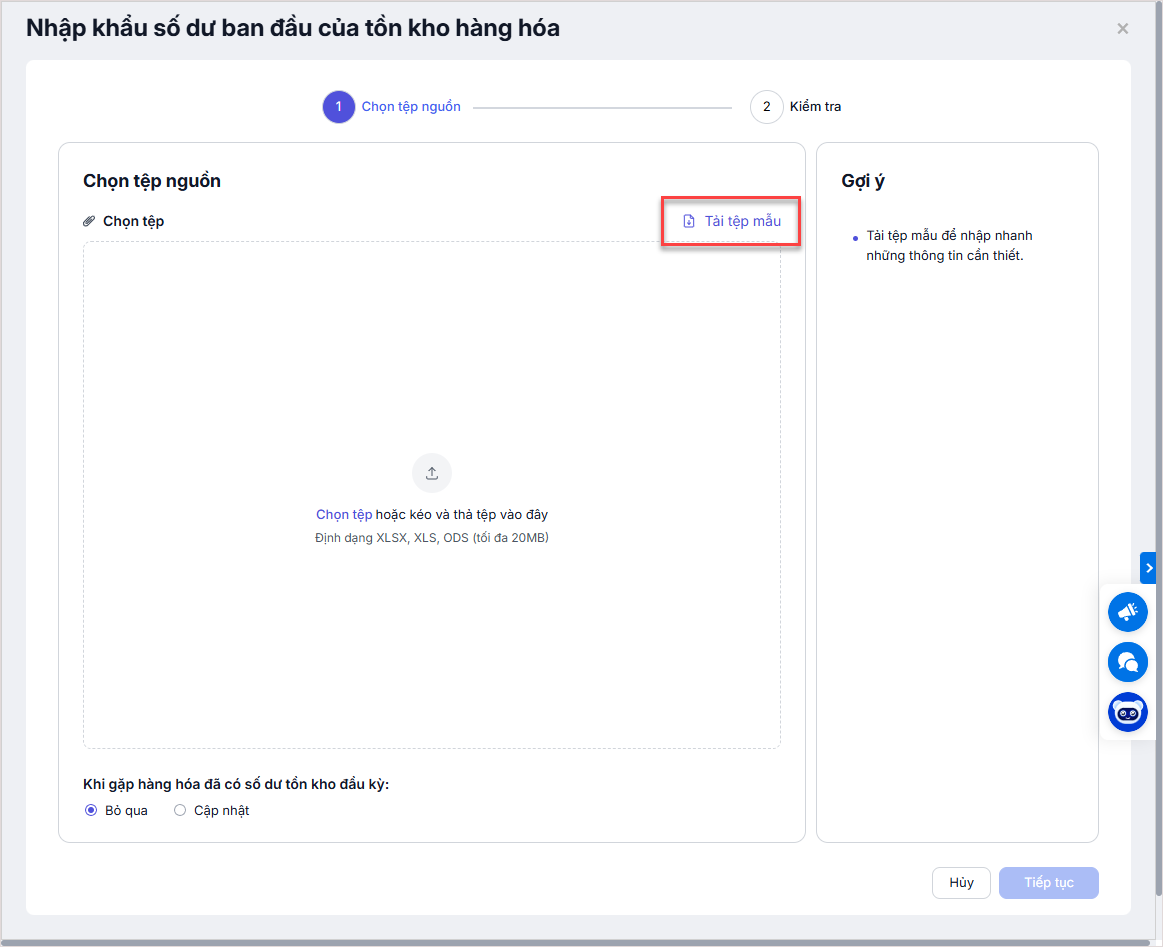The height and width of the screenshot is (947, 1163).
Task: Open the megaphone announcements icon
Action: 1127,612
